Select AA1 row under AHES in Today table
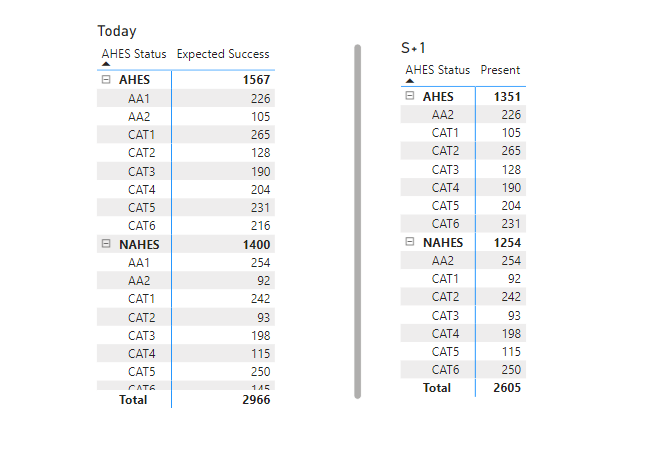645x457 pixels. [x=186, y=98]
